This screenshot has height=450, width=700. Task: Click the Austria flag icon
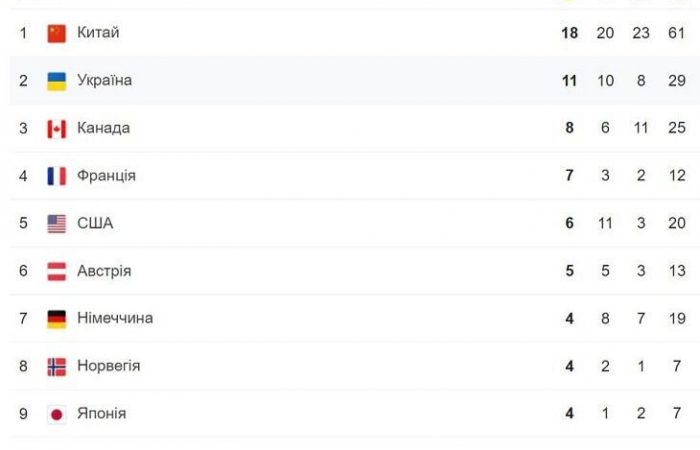coord(57,272)
